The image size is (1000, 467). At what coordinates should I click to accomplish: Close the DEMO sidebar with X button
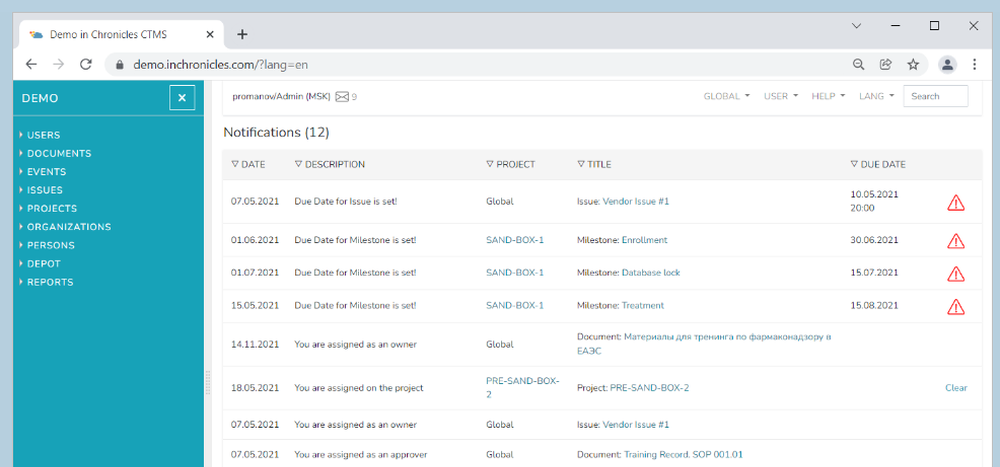182,98
